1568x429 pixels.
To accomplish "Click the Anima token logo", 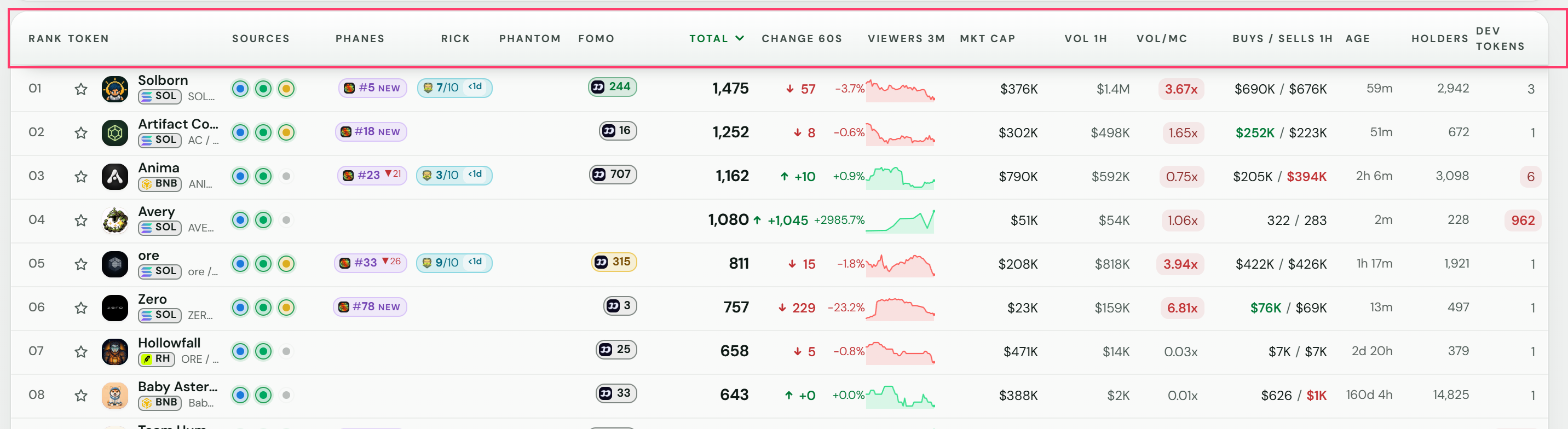I will pyautogui.click(x=115, y=177).
